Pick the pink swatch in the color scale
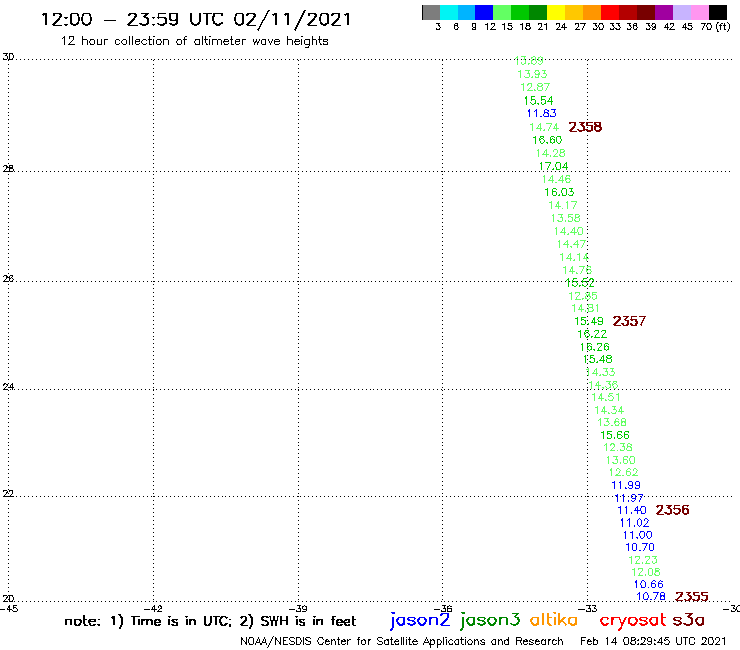 point(700,12)
